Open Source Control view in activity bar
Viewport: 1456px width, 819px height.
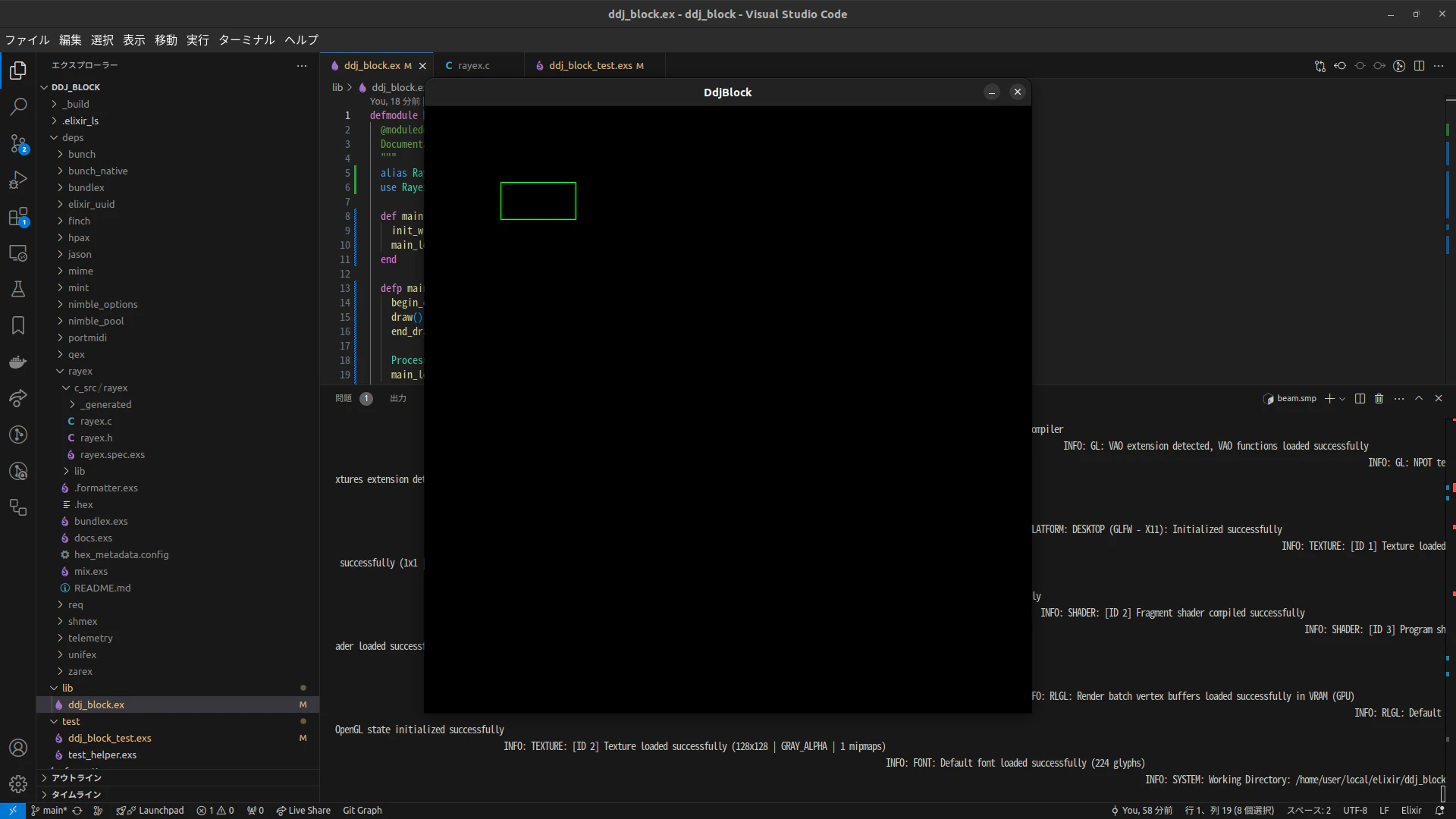click(x=18, y=143)
